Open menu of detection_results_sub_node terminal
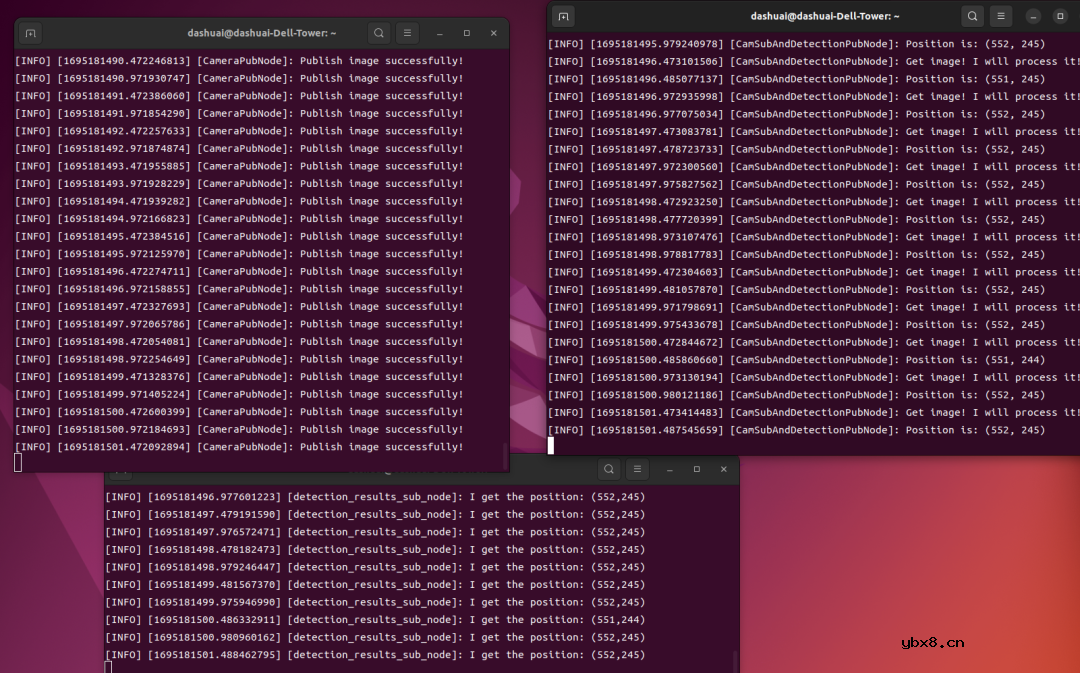The image size is (1080, 673). 637,469
